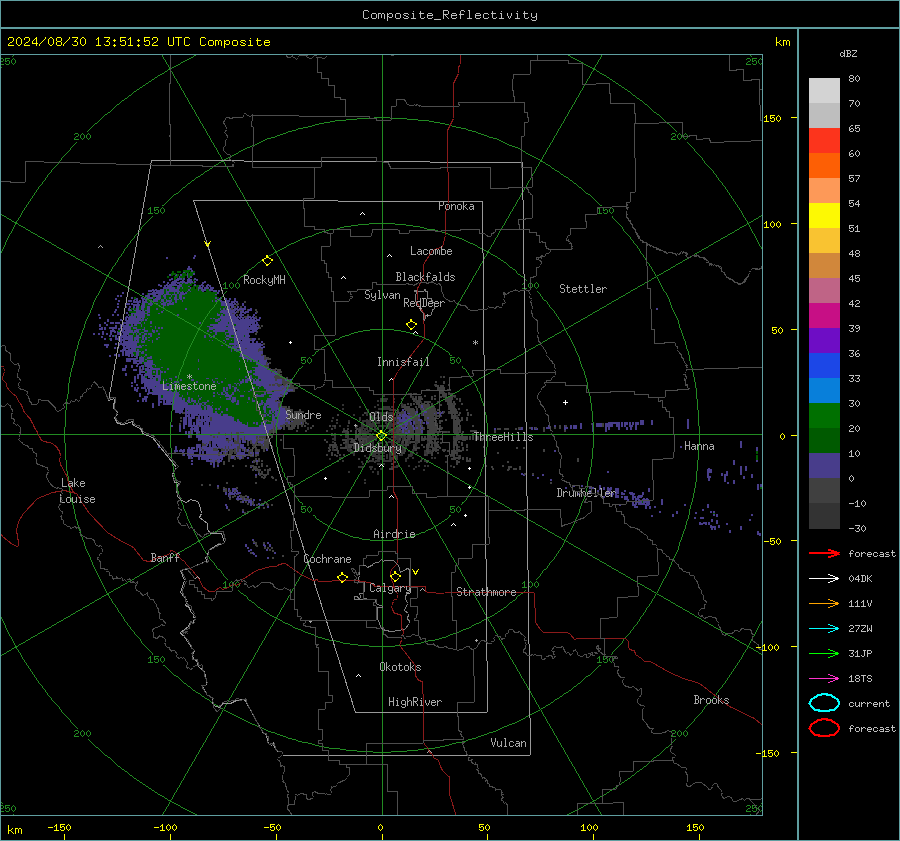
Task: Click the red forecast ellipse icon
Action: (x=824, y=728)
